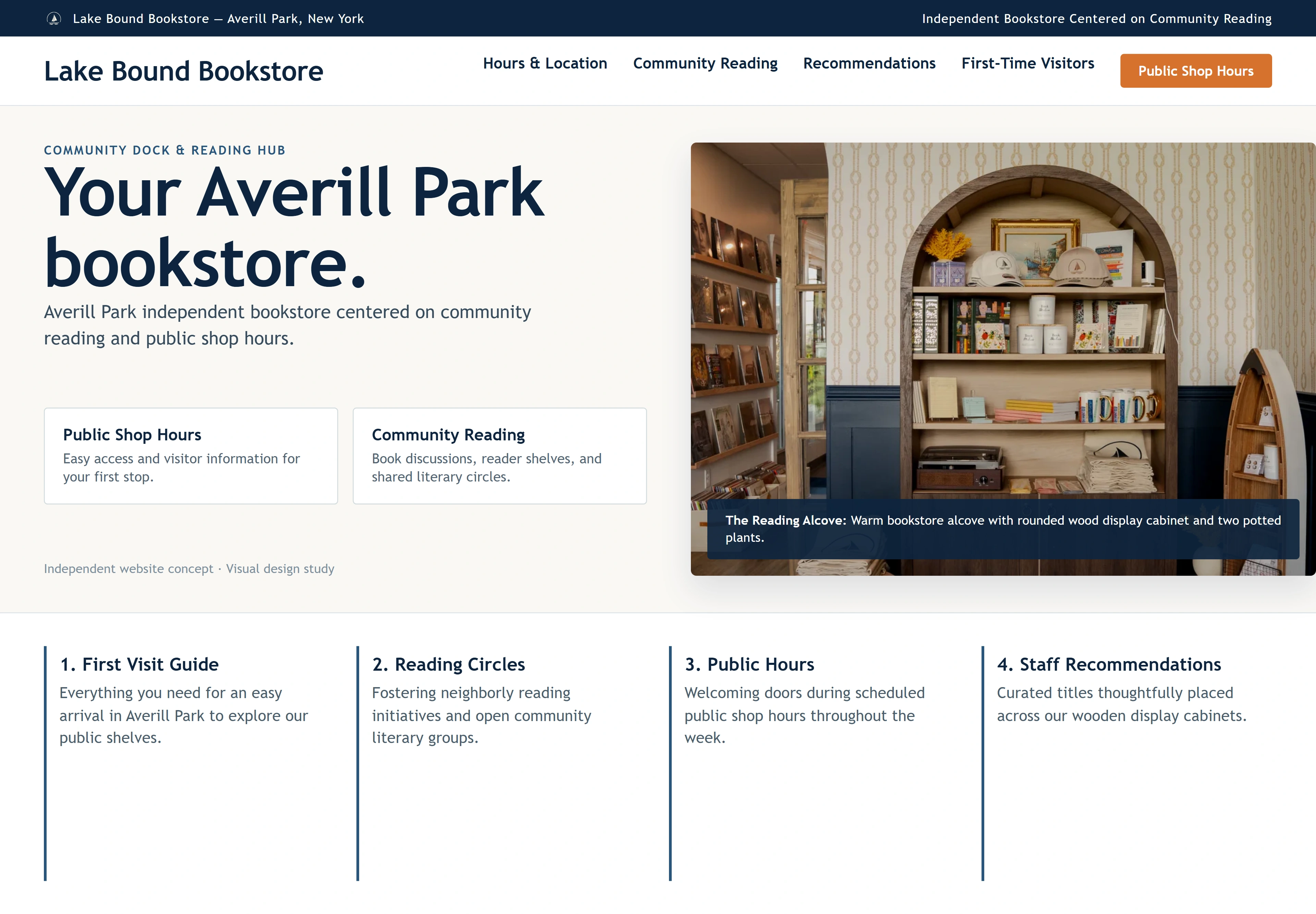
Task: Click the sailboat logo icon in top bar
Action: (x=54, y=19)
